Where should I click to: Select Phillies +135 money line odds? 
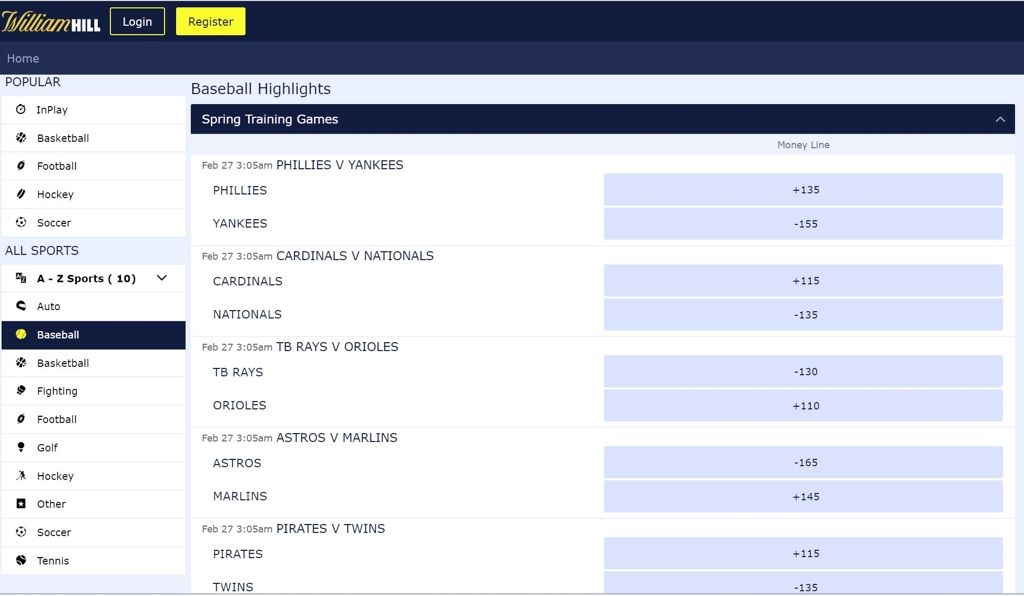coord(803,190)
